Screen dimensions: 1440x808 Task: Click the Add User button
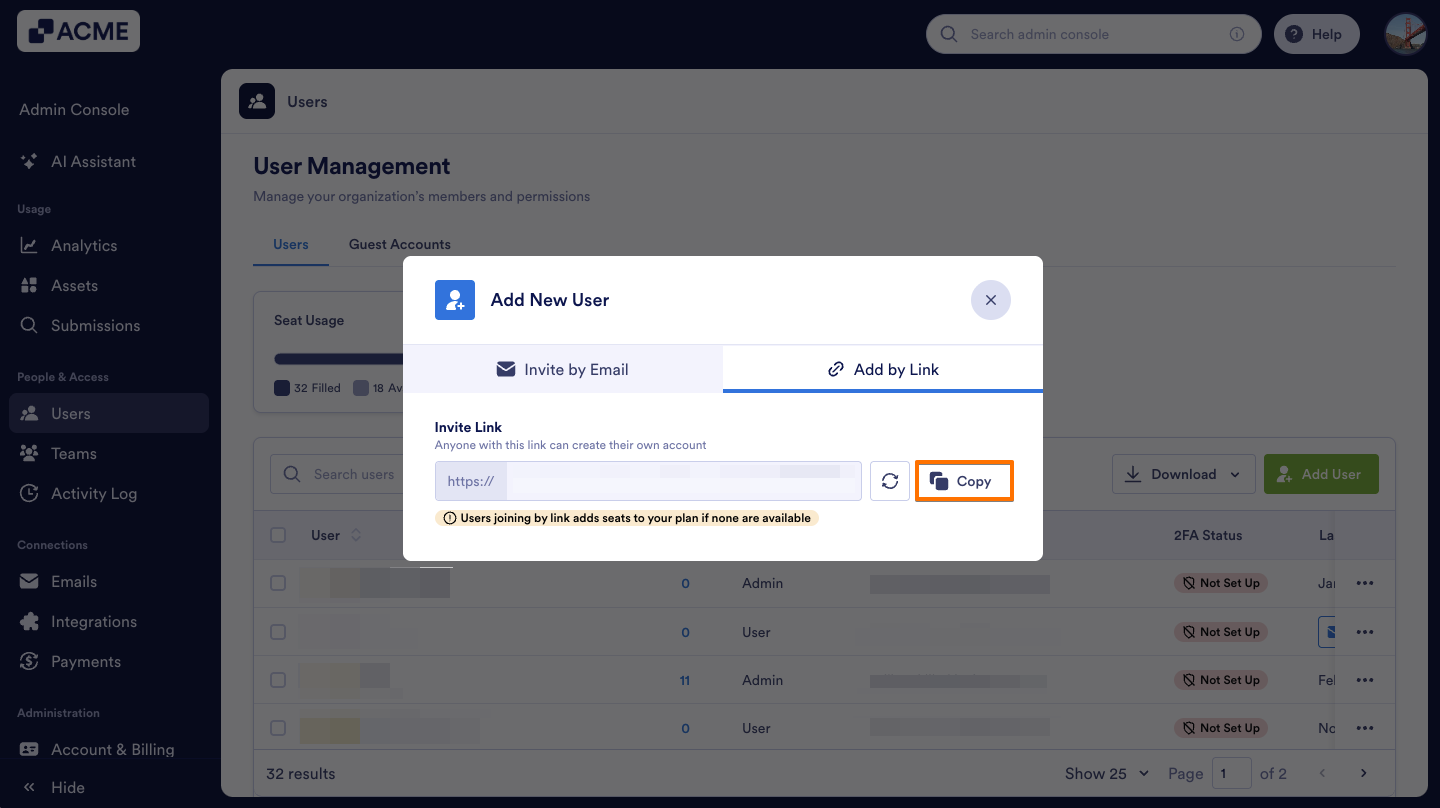pyautogui.click(x=1321, y=473)
